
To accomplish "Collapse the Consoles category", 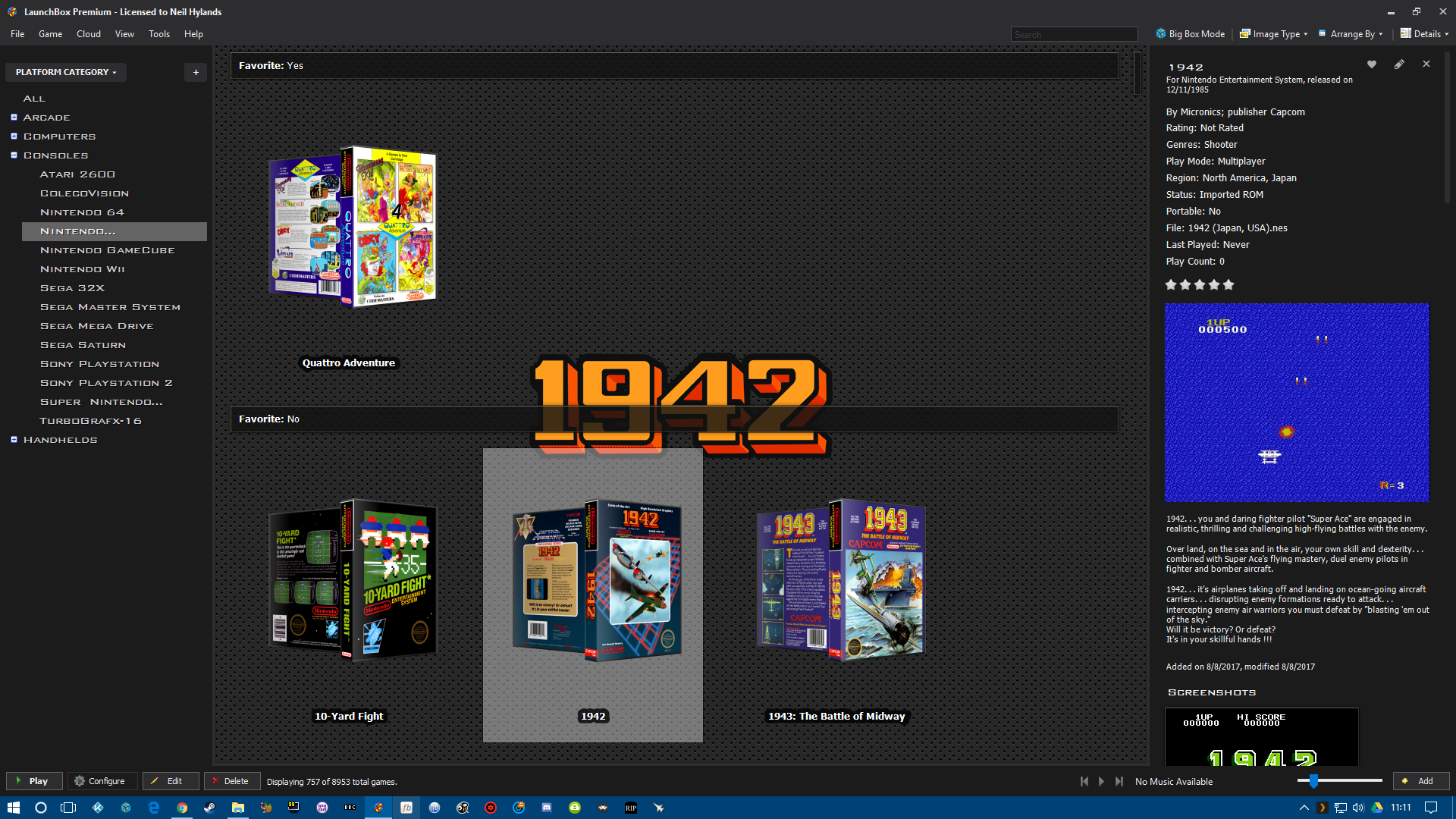I will click(x=14, y=155).
